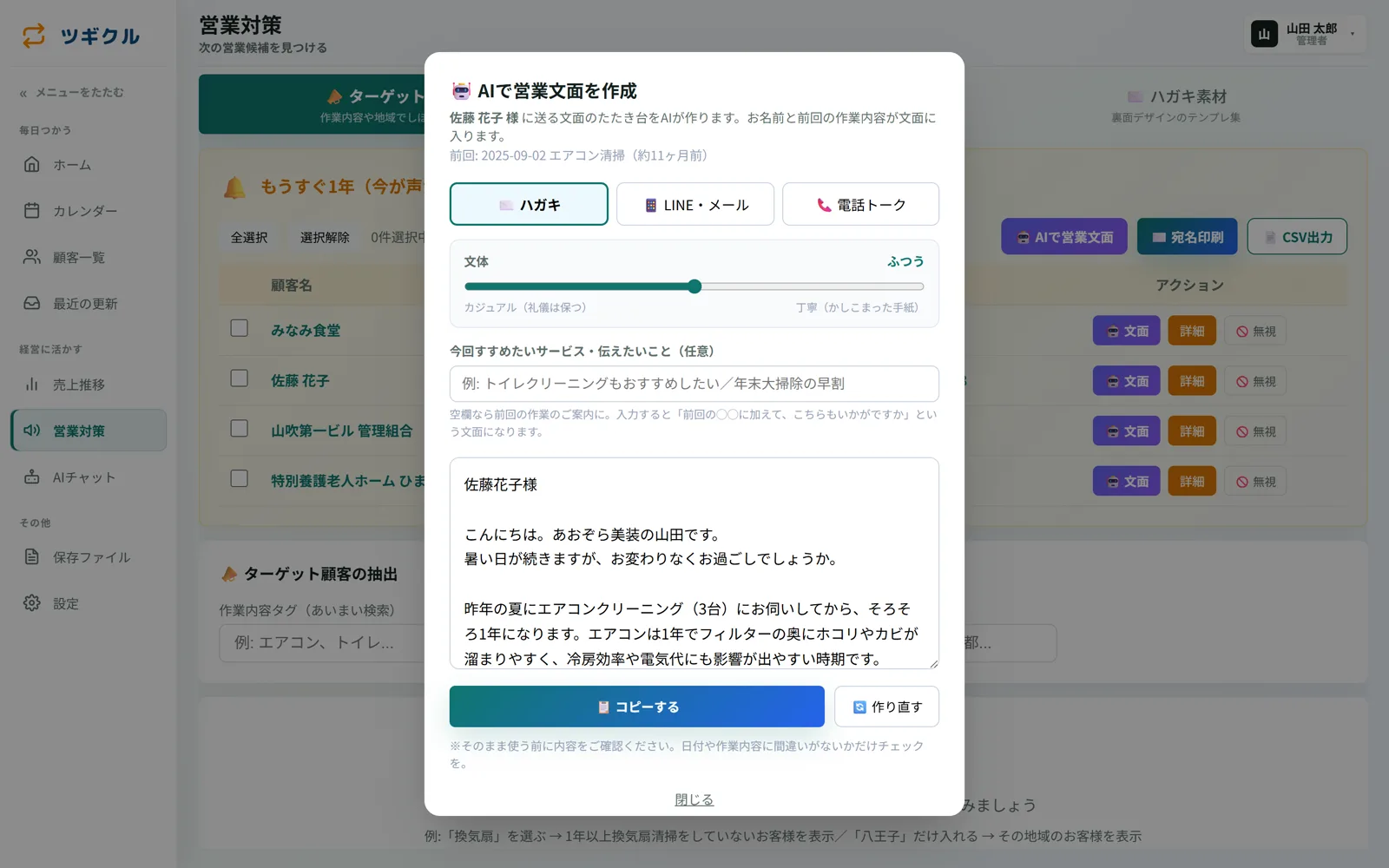Adjust the 文体 slider handle
1389x868 pixels.
pos(694,286)
